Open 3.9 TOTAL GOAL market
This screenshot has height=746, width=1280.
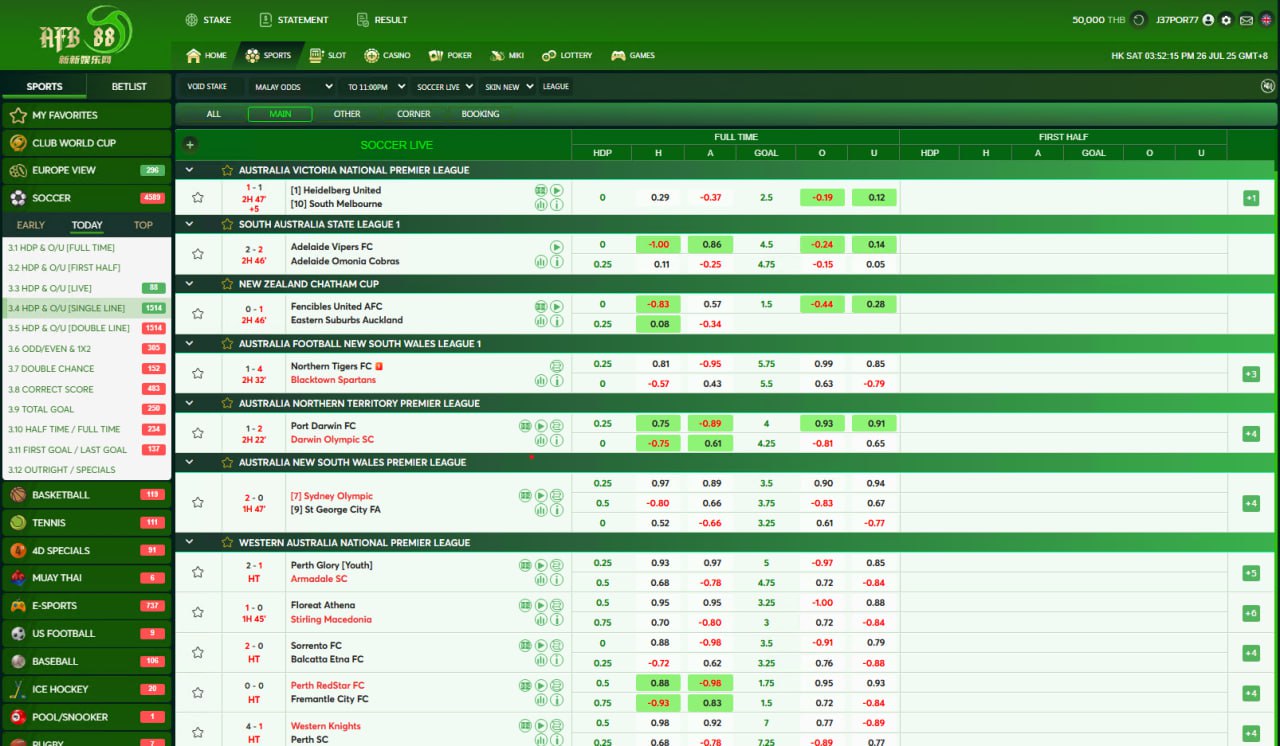pos(87,409)
